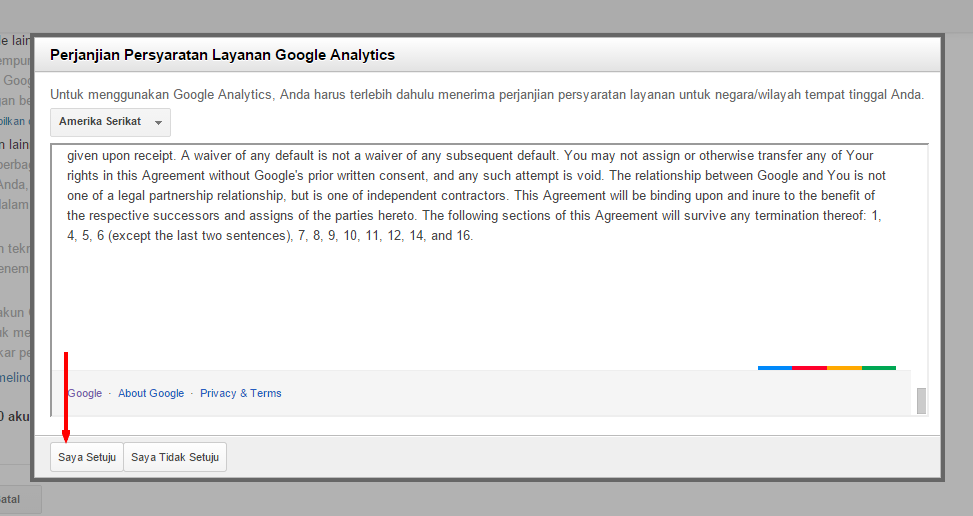Screen dimensions: 973x516
Task: Open the About Google link
Action: pyautogui.click(x=151, y=393)
